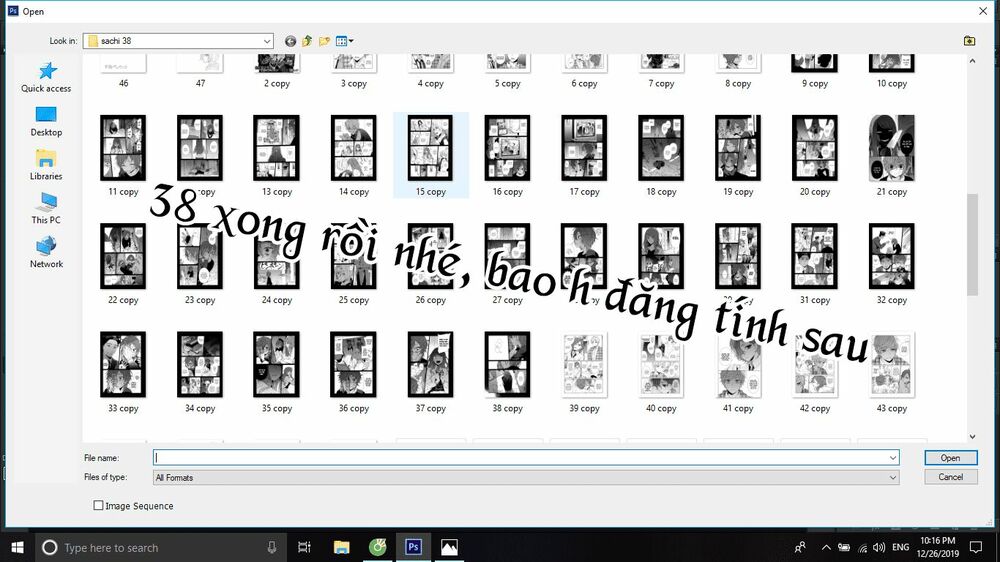
Task: Create a new folder via toolbar icon
Action: [x=324, y=41]
